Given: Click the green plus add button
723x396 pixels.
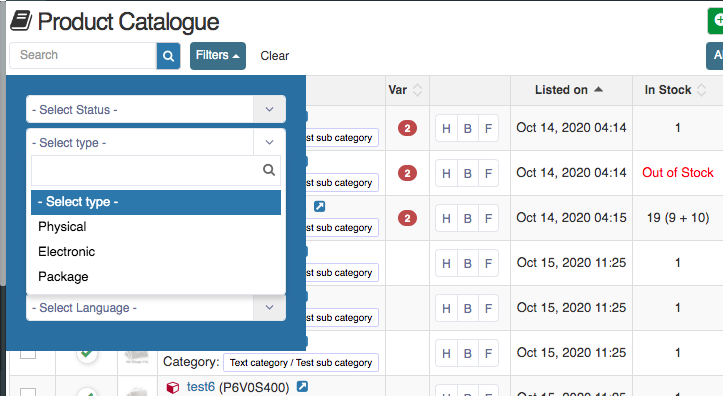Looking at the screenshot, I should [x=716, y=21].
